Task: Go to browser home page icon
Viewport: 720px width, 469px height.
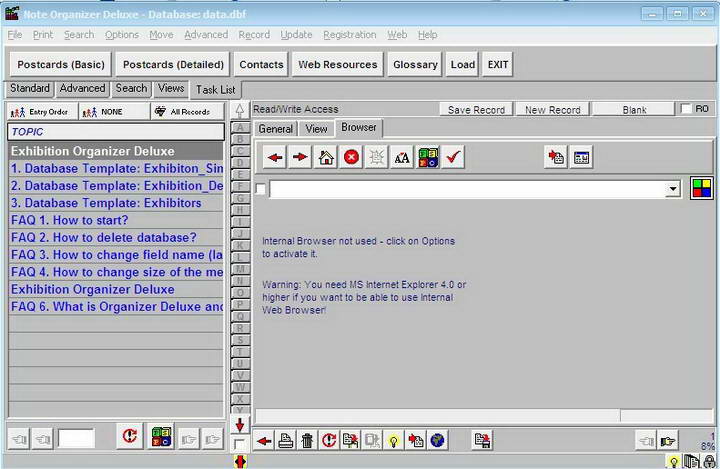Action: [x=326, y=158]
